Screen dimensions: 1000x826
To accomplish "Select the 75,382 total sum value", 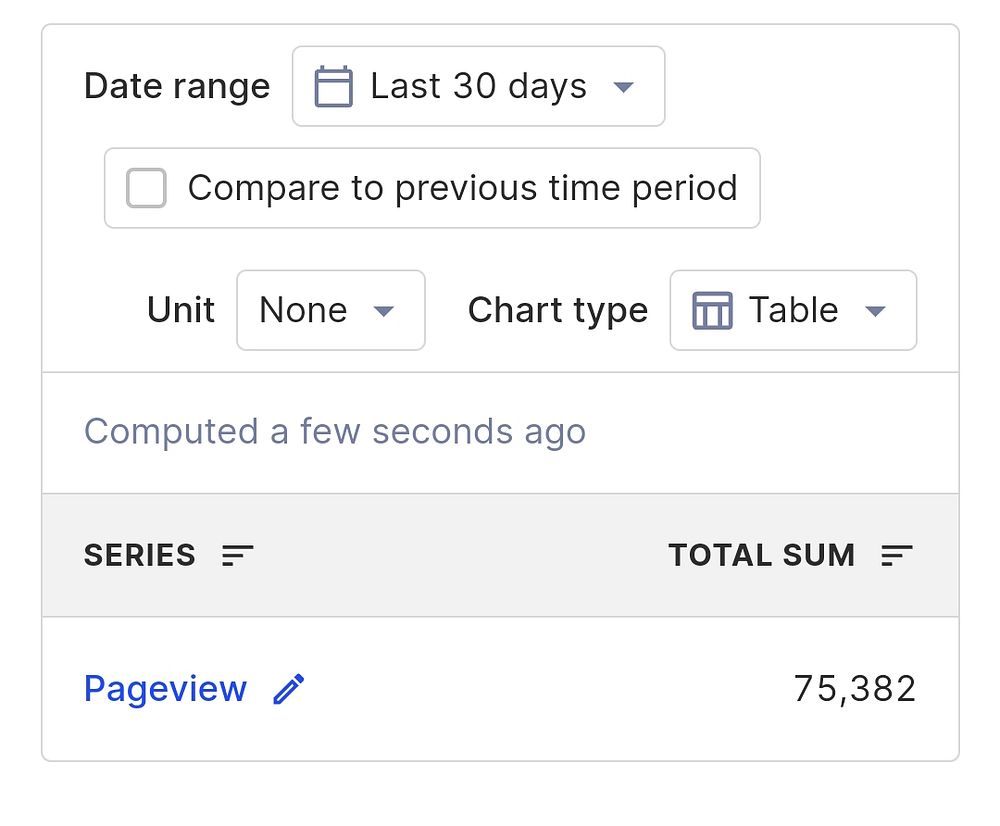I will [854, 689].
